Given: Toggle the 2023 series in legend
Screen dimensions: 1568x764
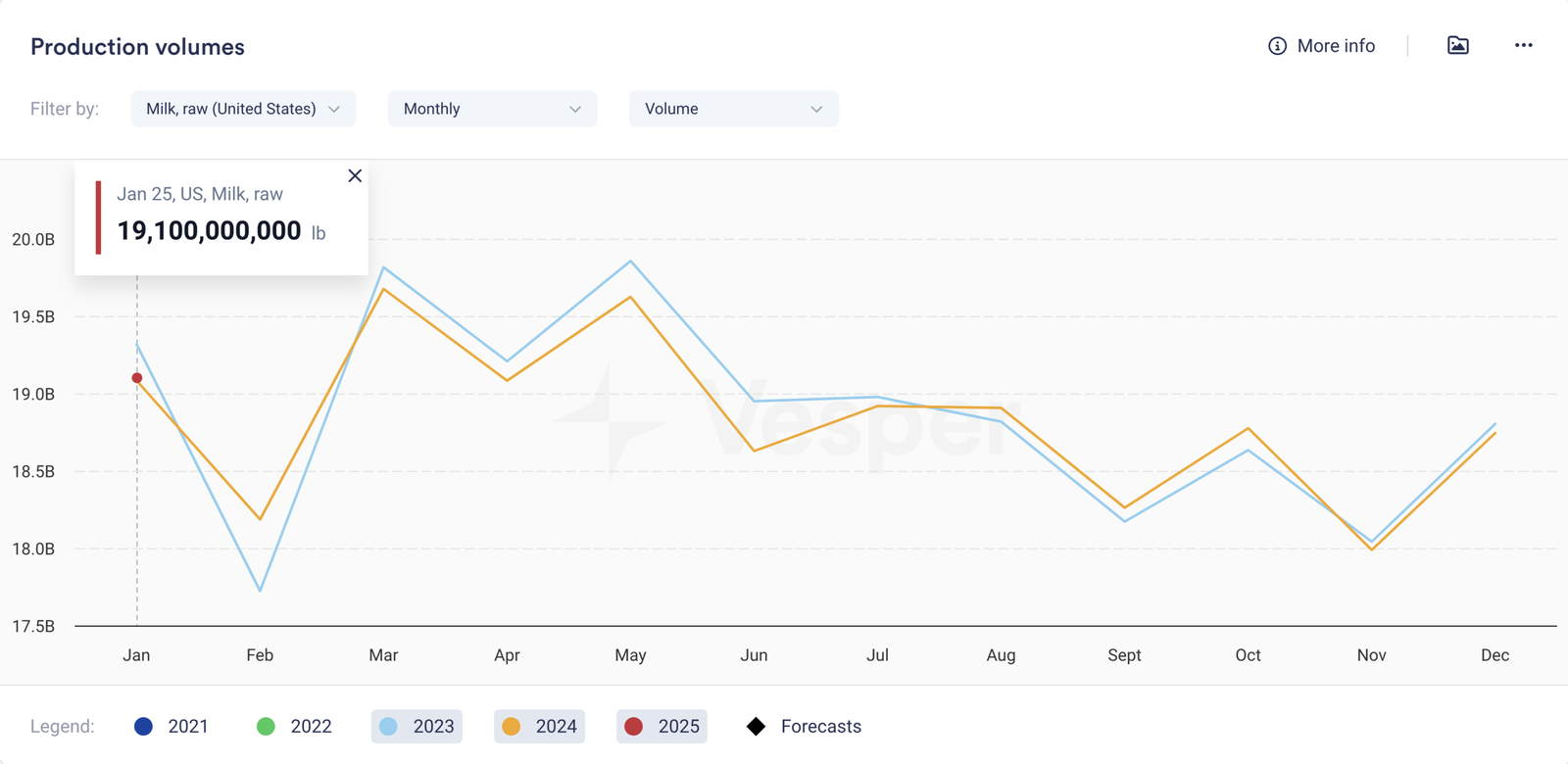Looking at the screenshot, I should click(x=416, y=727).
